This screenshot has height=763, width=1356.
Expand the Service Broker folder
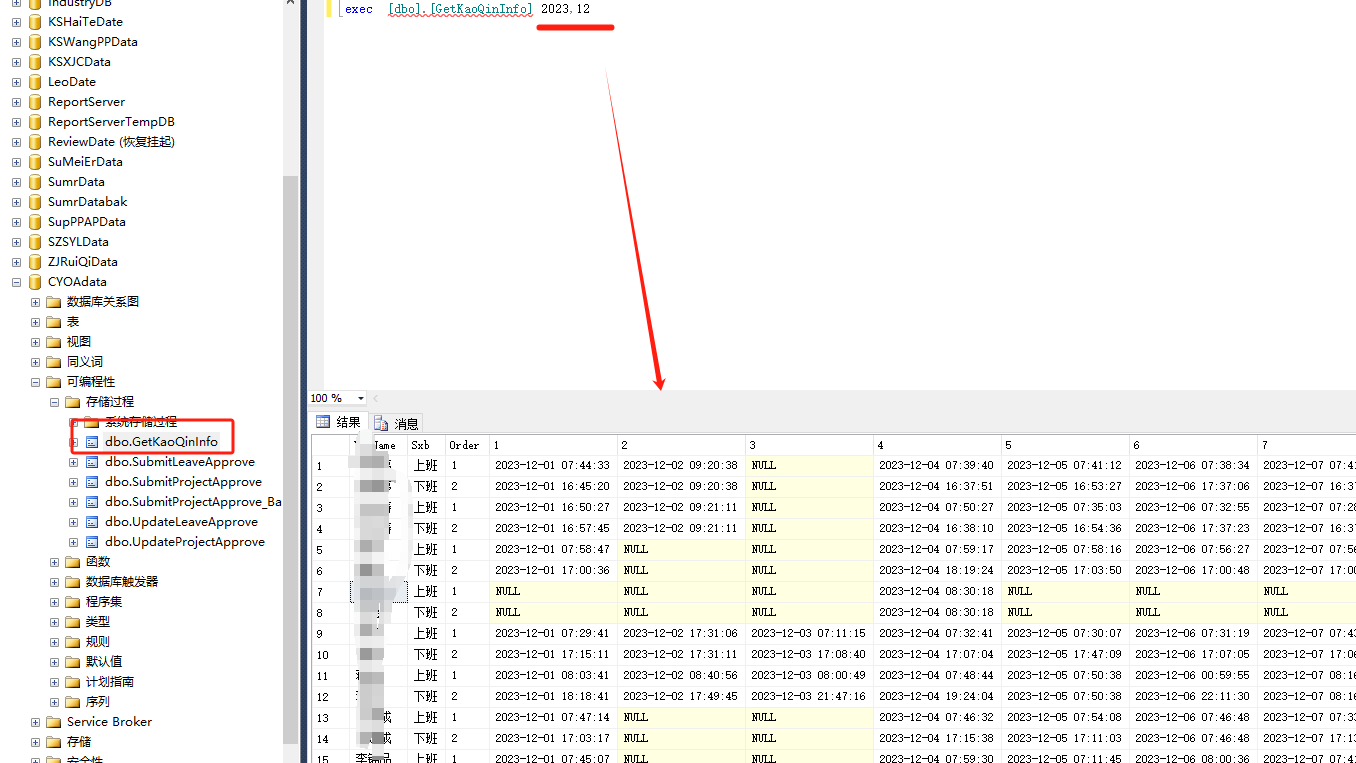(35, 722)
